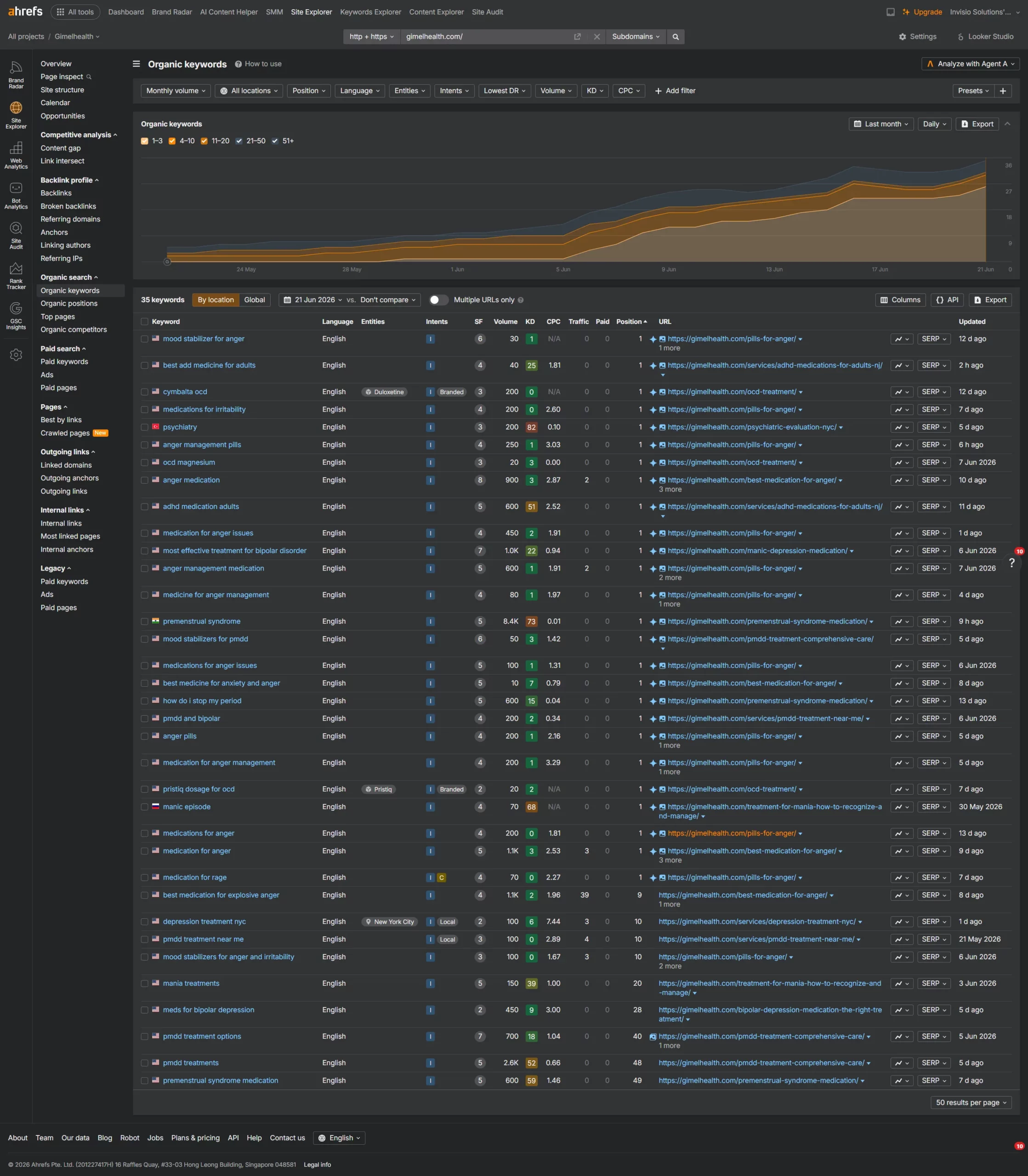
Task: Open the question mark help widget
Action: [x=1012, y=562]
